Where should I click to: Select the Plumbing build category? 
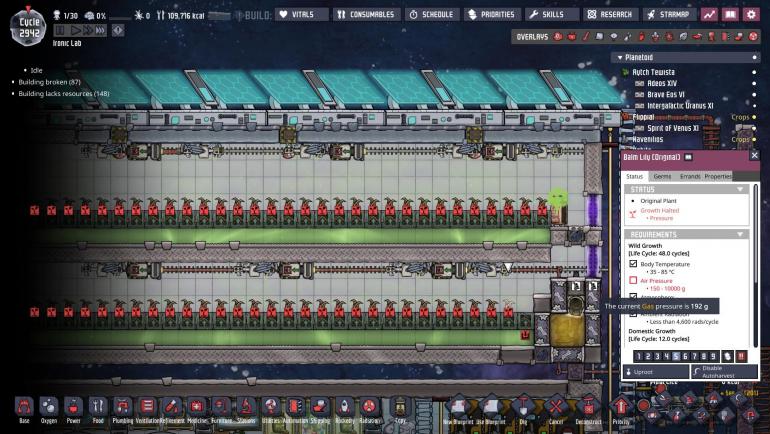point(122,408)
